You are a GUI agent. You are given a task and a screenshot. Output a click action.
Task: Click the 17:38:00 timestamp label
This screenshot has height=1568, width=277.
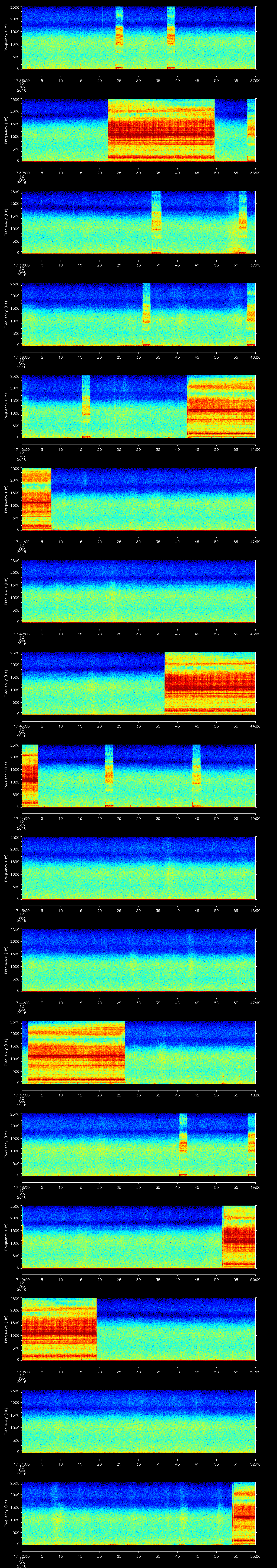click(21, 265)
